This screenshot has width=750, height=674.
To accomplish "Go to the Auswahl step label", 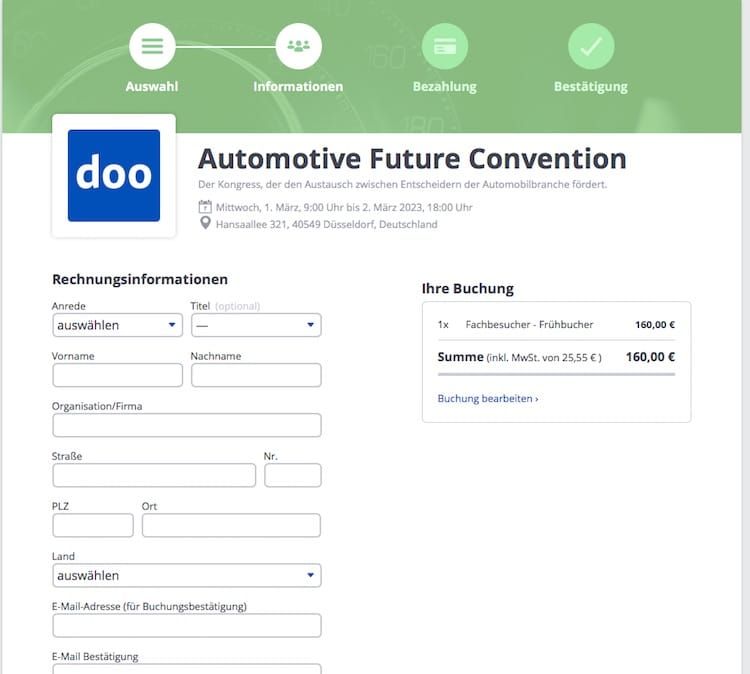I will coord(152,86).
